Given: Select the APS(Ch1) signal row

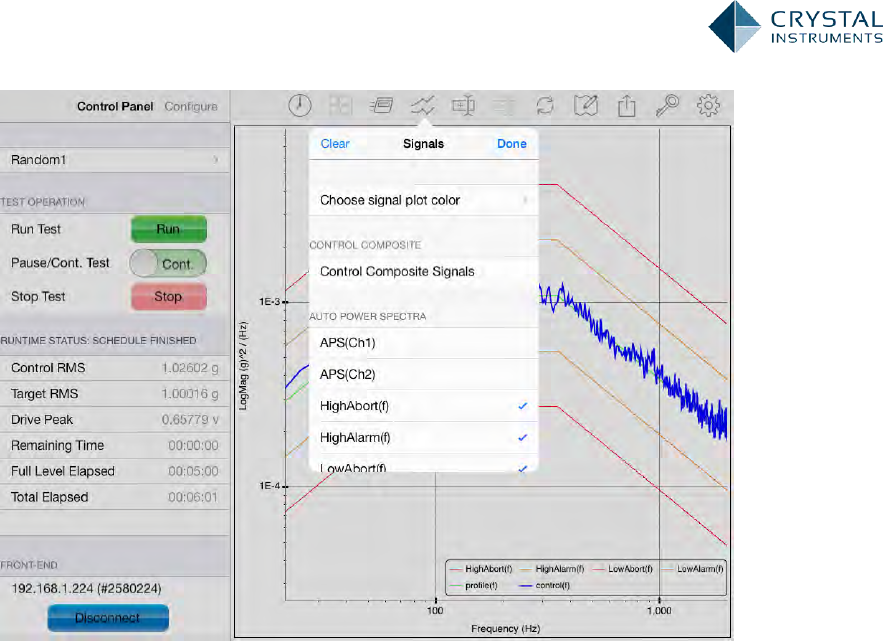Looking at the screenshot, I should click(423, 343).
